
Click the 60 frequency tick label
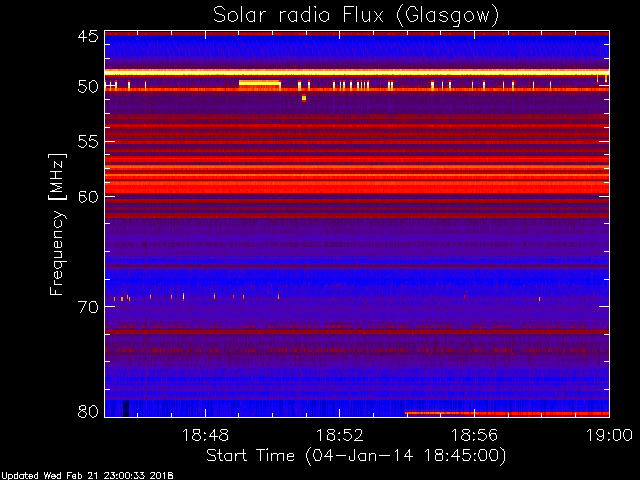[88, 197]
